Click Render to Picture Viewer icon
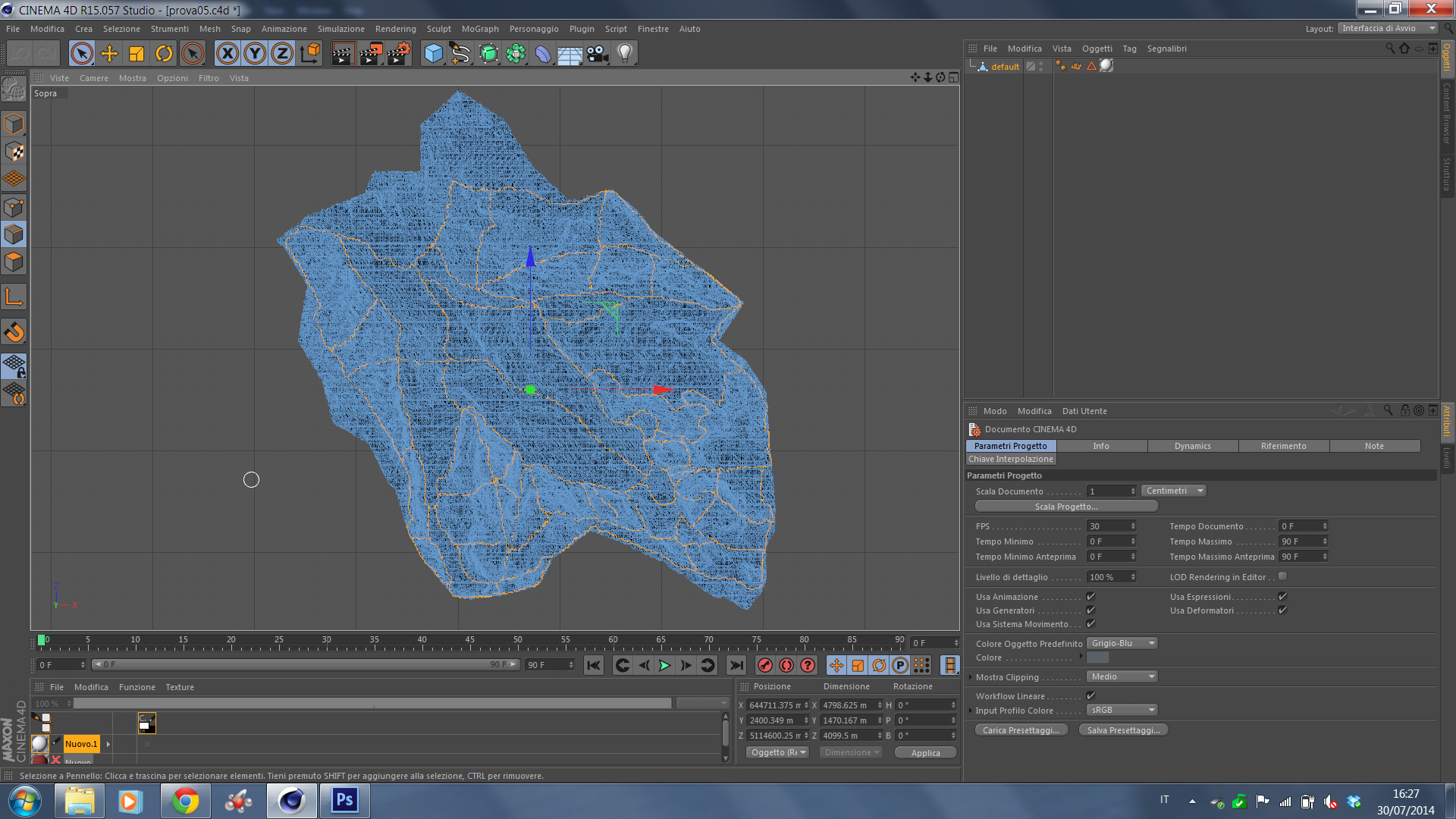The height and width of the screenshot is (819, 1456). pos(370,54)
